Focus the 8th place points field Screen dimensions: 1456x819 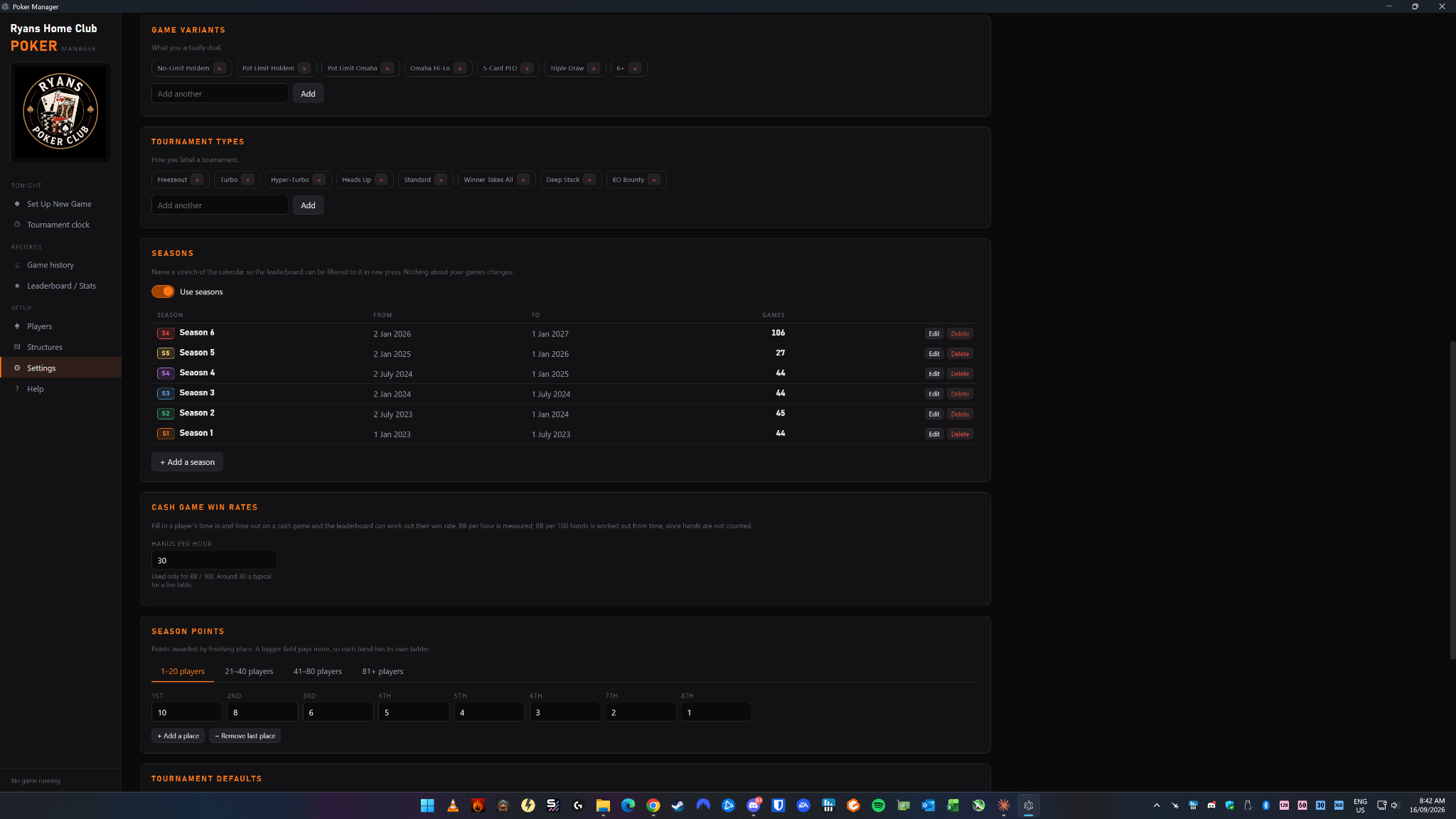point(716,712)
